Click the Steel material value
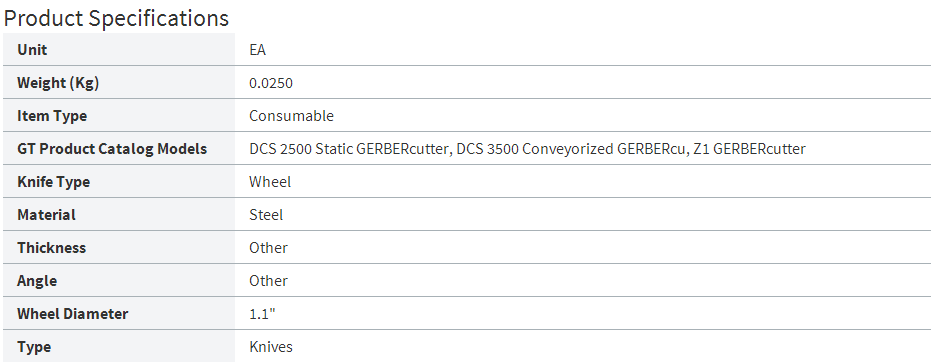This screenshot has width=948, height=362. pyautogui.click(x=266, y=215)
